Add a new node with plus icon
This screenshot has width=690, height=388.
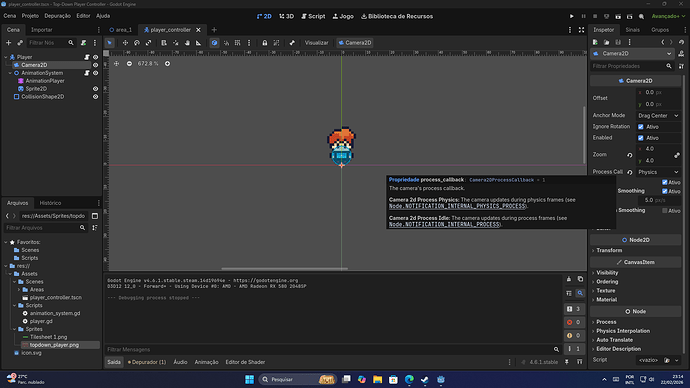click(x=8, y=43)
